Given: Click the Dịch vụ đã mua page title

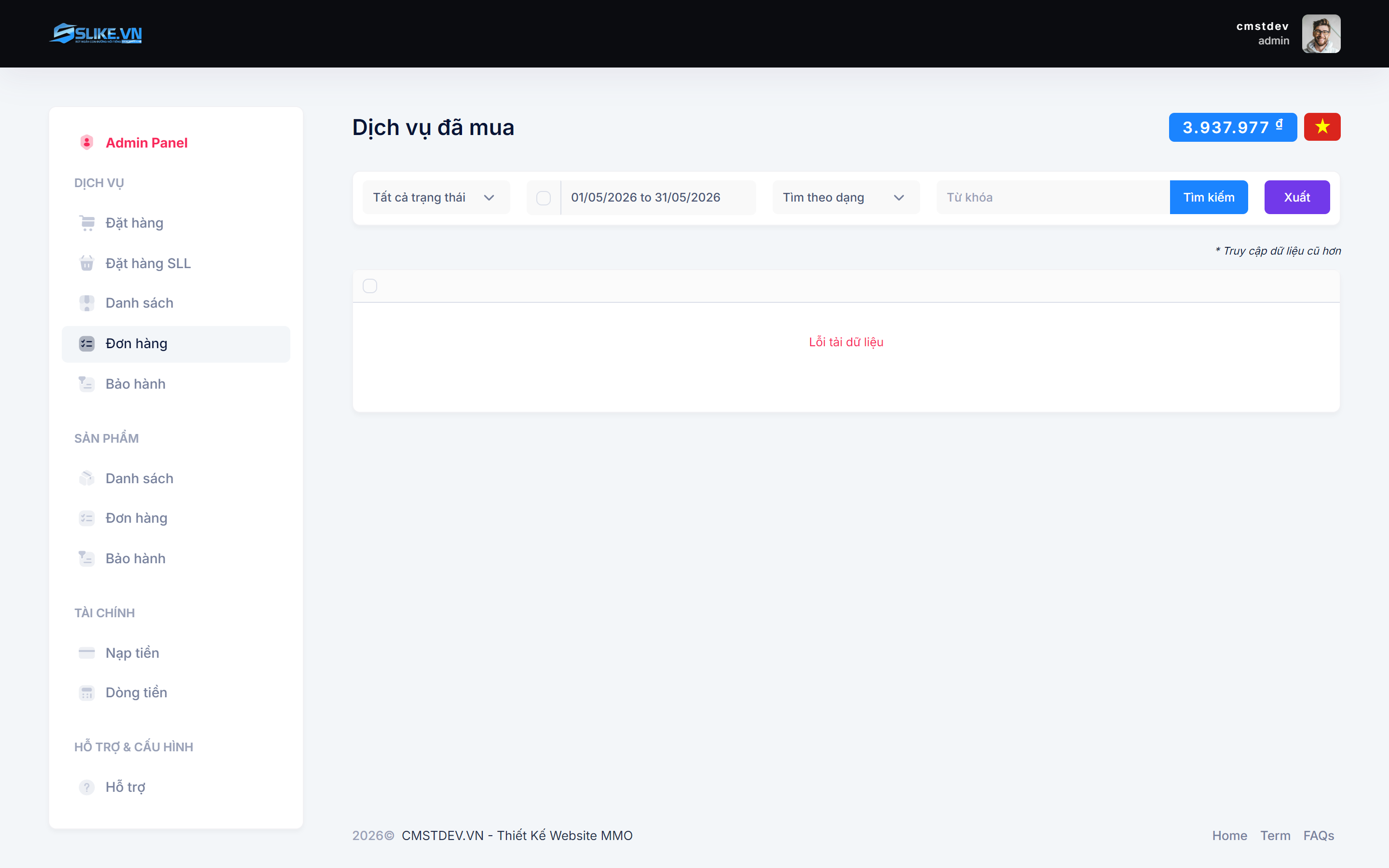Looking at the screenshot, I should 434,127.
